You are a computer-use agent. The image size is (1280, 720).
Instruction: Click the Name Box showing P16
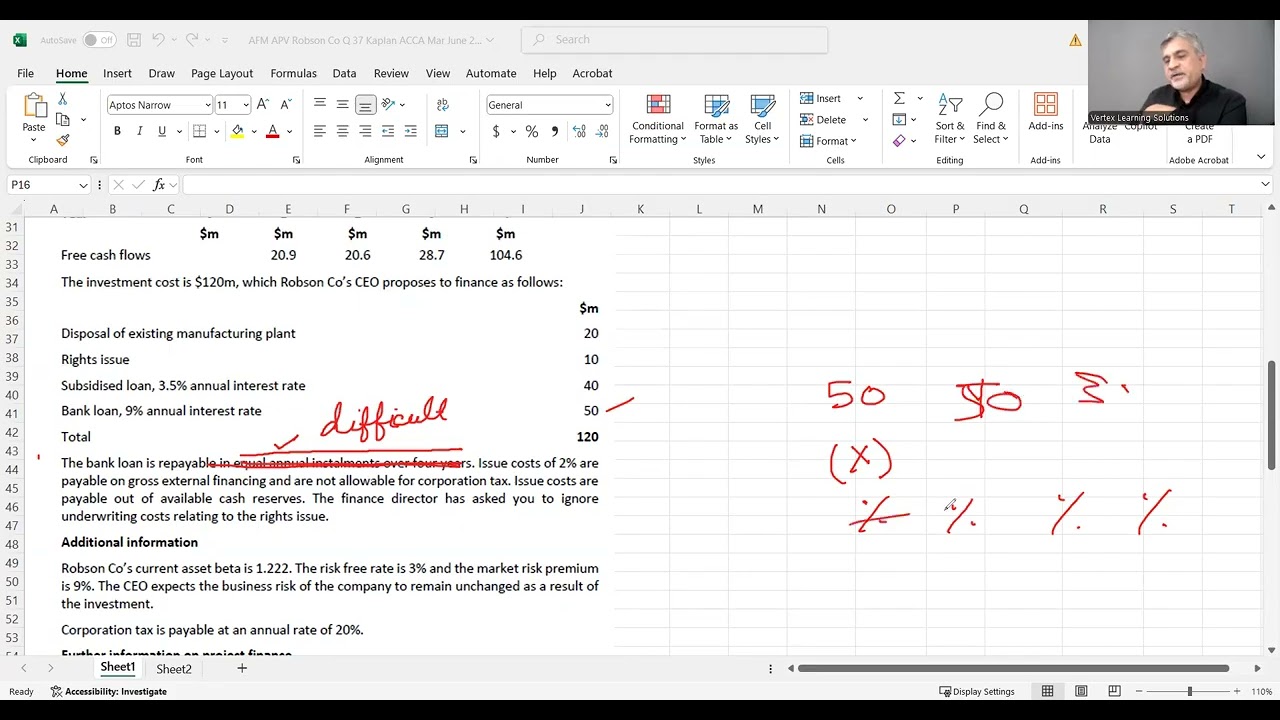(x=49, y=185)
